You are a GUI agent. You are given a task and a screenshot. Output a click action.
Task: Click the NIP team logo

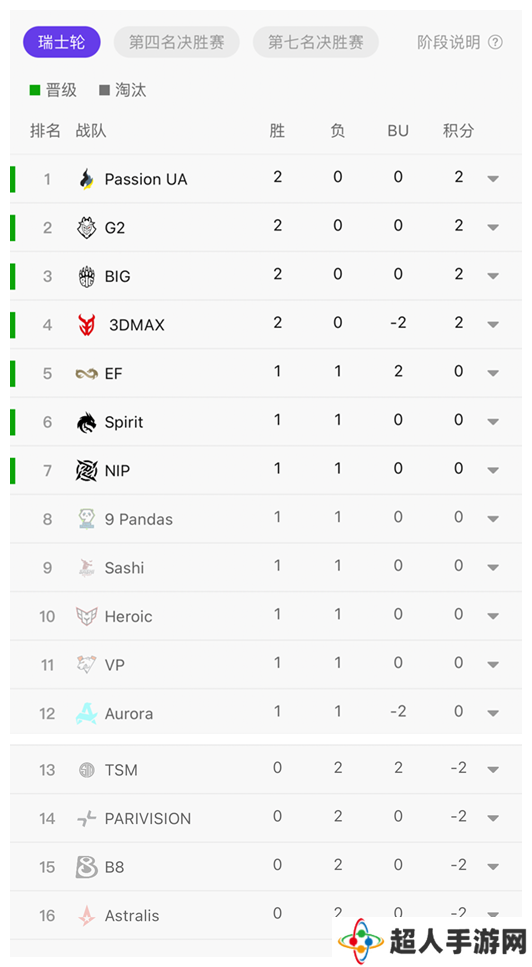pyautogui.click(x=87, y=471)
